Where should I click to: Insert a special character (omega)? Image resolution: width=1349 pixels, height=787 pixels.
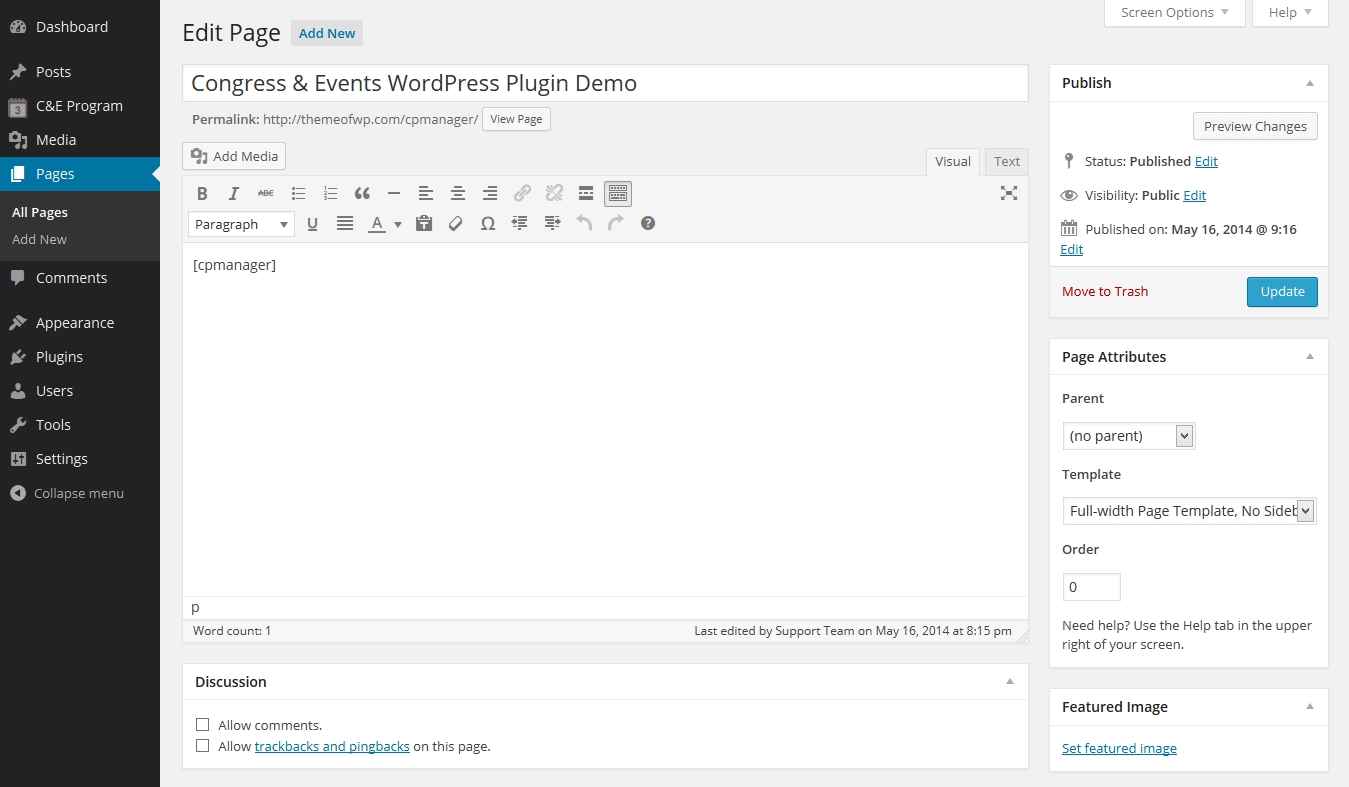pyautogui.click(x=488, y=223)
